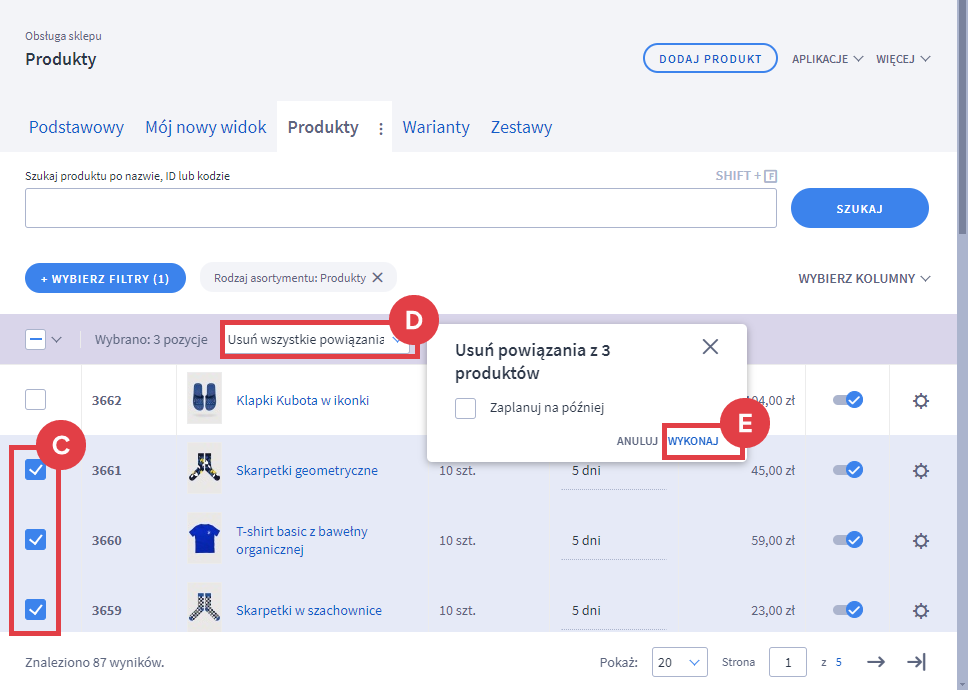The image size is (968, 690).
Task: Click + WYBIERZ FILTRY (1) button
Action: 105,278
